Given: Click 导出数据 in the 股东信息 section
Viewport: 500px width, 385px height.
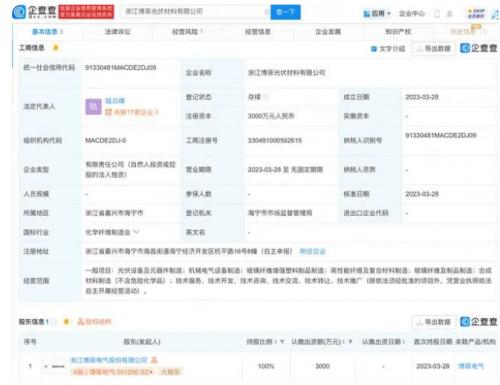Looking at the screenshot, I should (x=433, y=322).
